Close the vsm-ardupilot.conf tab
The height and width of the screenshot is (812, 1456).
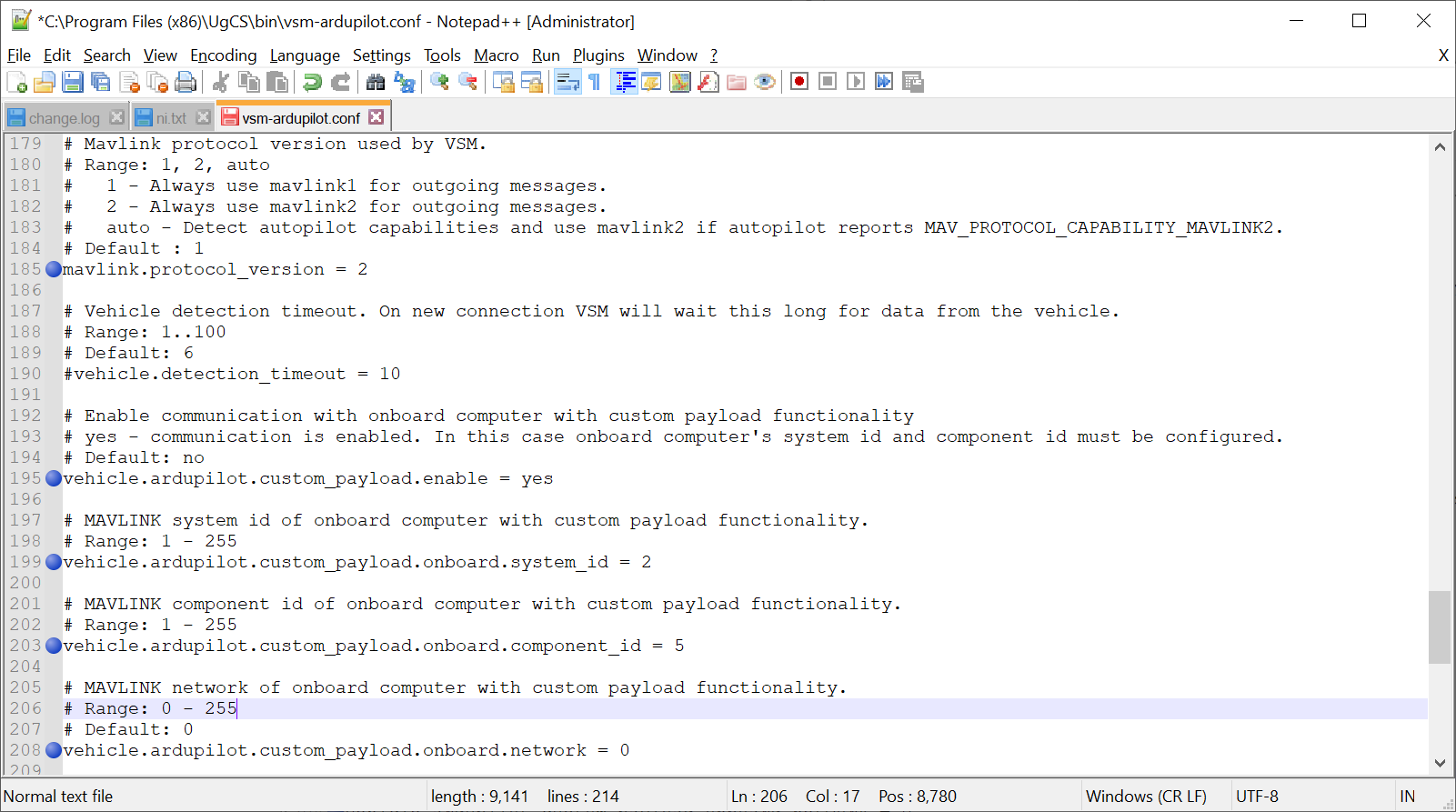pos(377,117)
